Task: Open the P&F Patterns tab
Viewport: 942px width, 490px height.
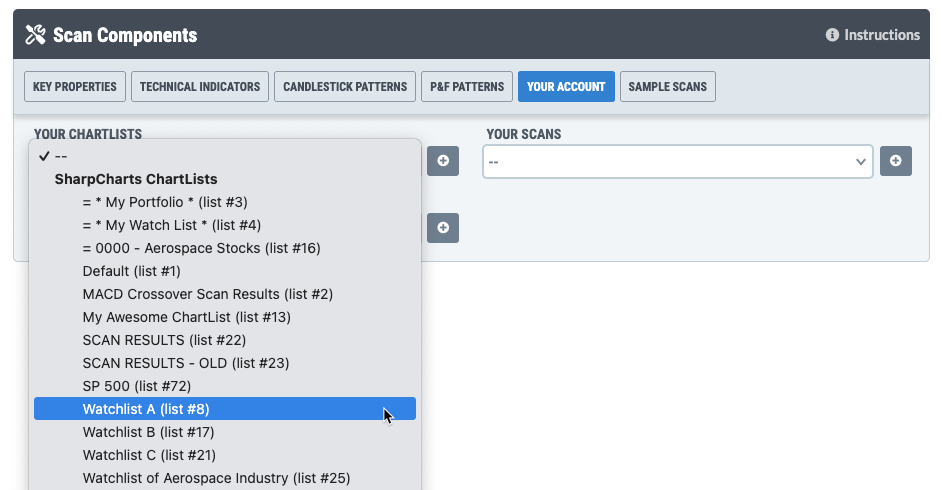Action: click(467, 87)
